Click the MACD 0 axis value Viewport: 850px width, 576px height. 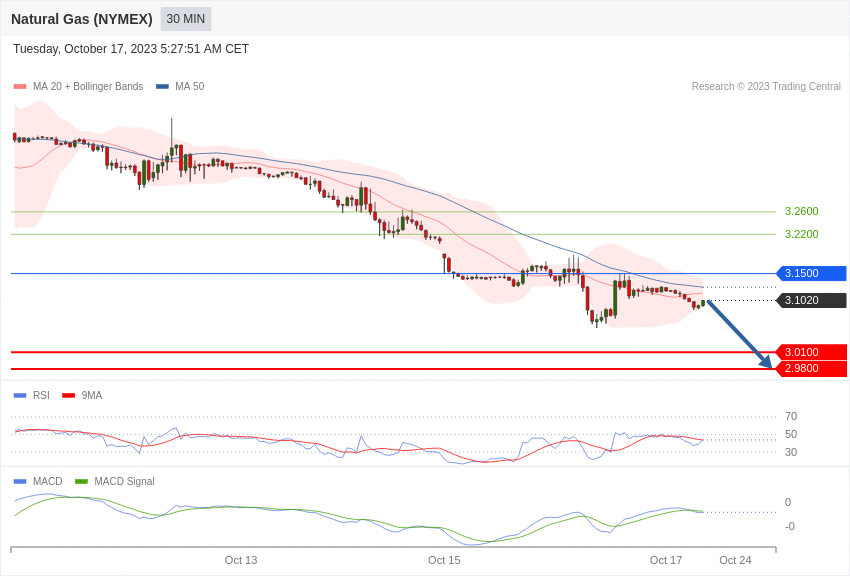pos(788,502)
